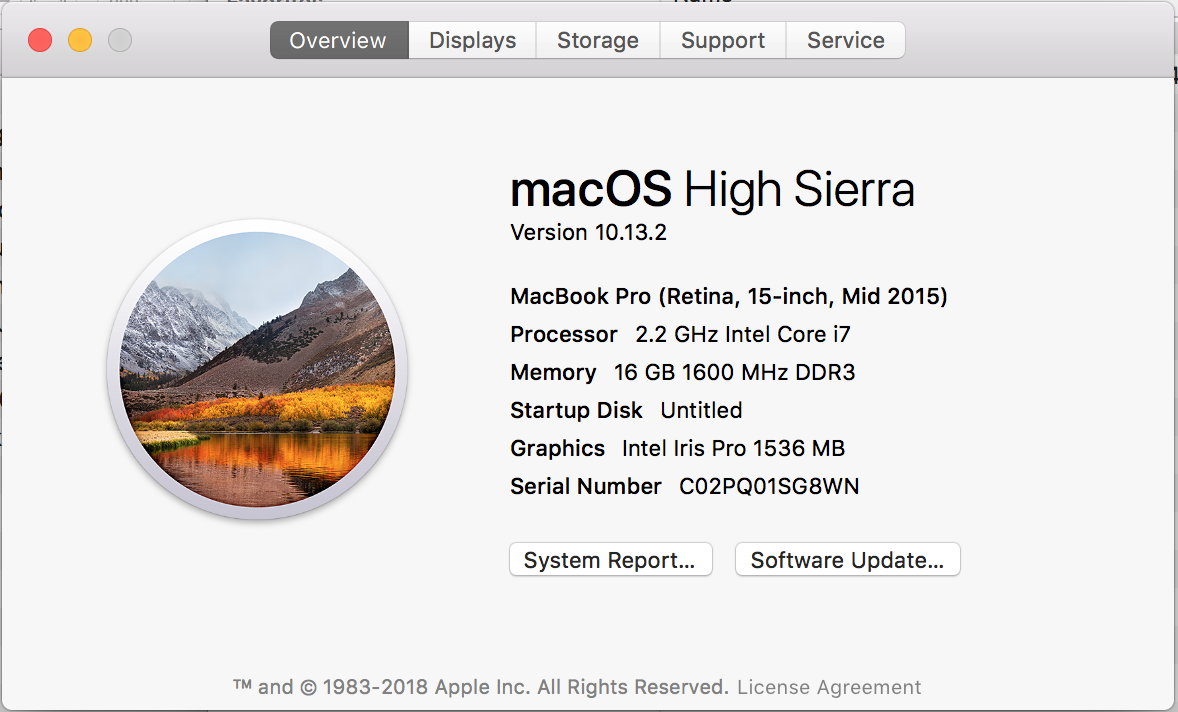This screenshot has width=1178, height=712.
Task: Select the Support tab
Action: click(723, 40)
